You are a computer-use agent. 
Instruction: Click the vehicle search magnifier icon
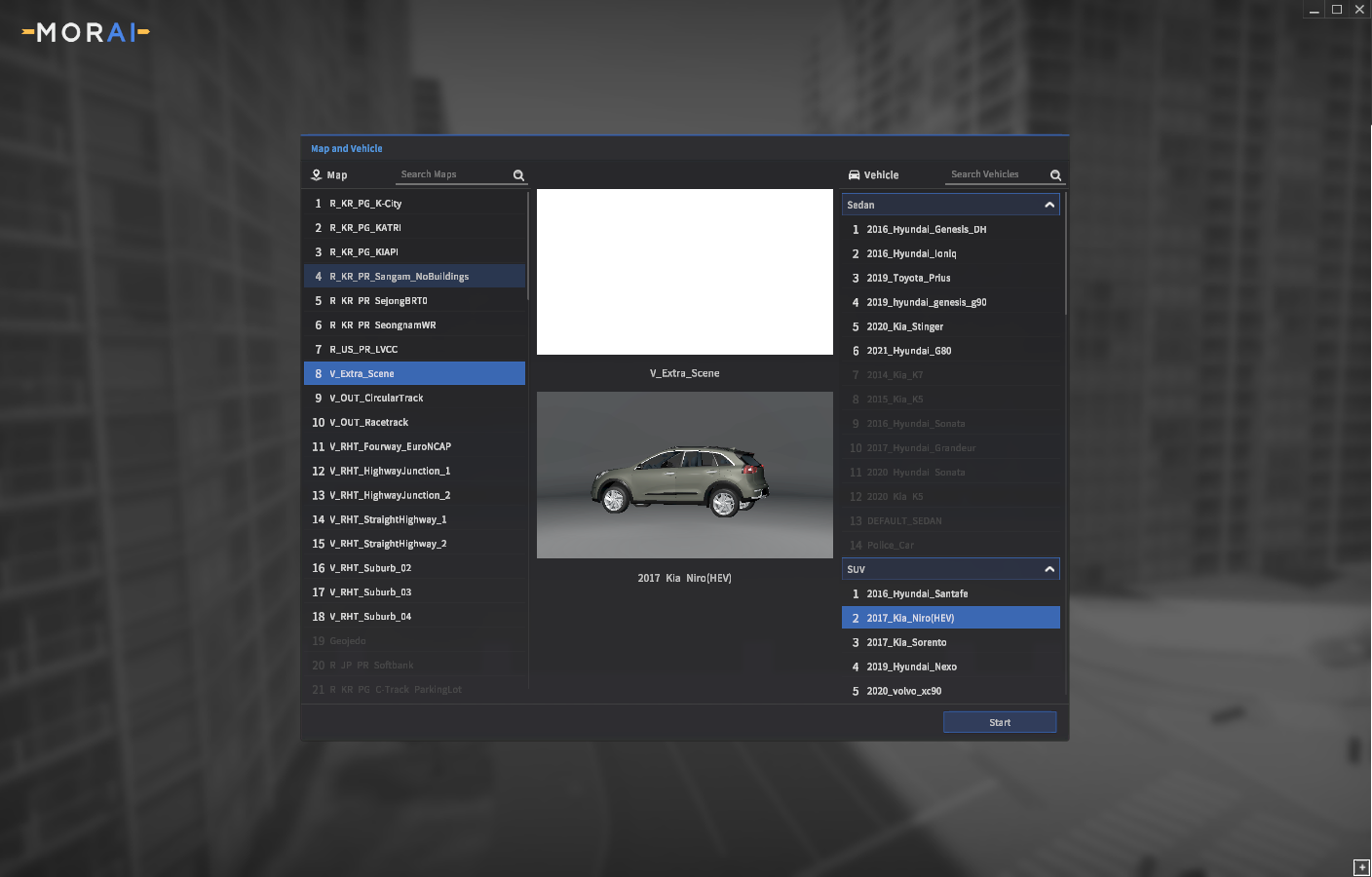coord(1055,175)
